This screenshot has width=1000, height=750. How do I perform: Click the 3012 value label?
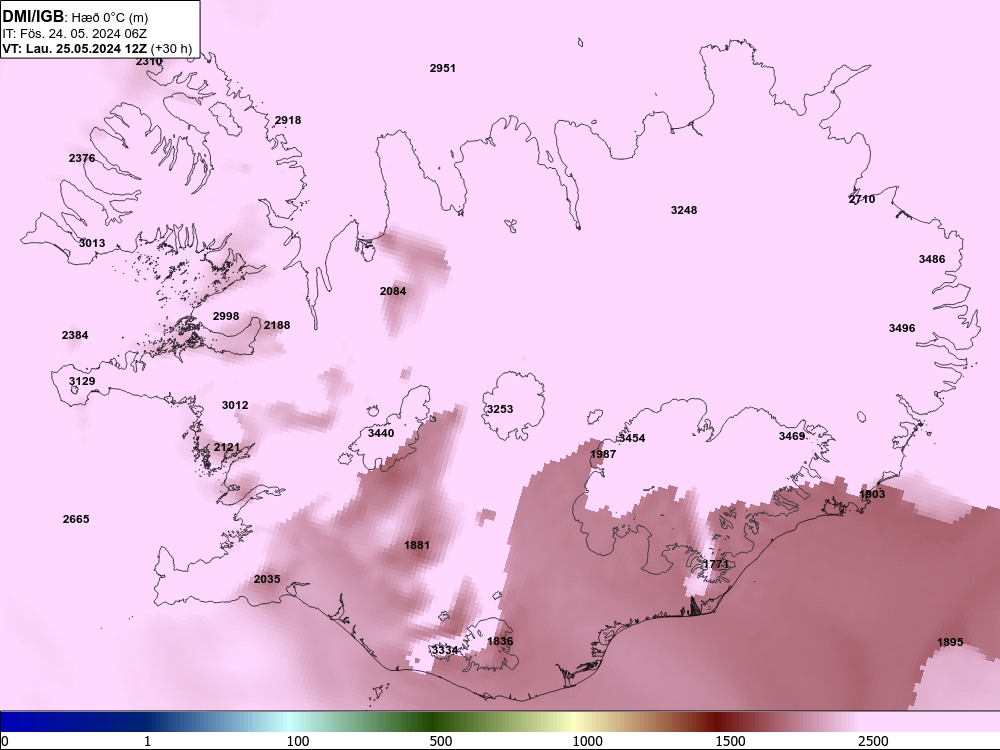pos(235,406)
